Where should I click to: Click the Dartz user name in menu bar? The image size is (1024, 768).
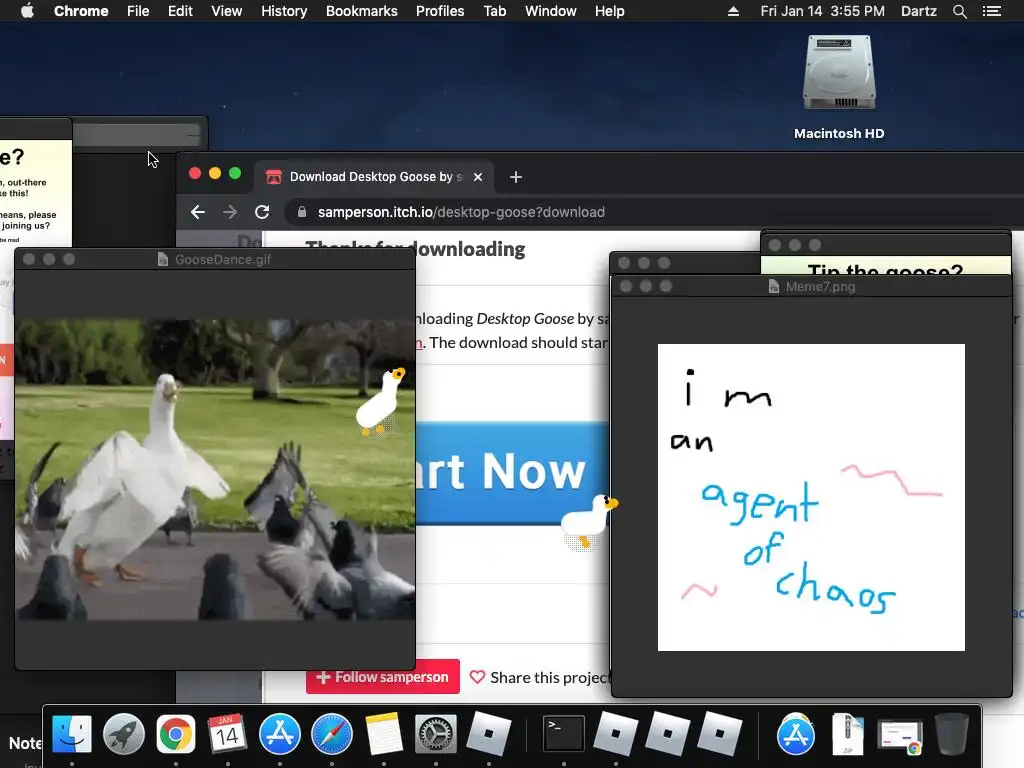click(x=919, y=11)
